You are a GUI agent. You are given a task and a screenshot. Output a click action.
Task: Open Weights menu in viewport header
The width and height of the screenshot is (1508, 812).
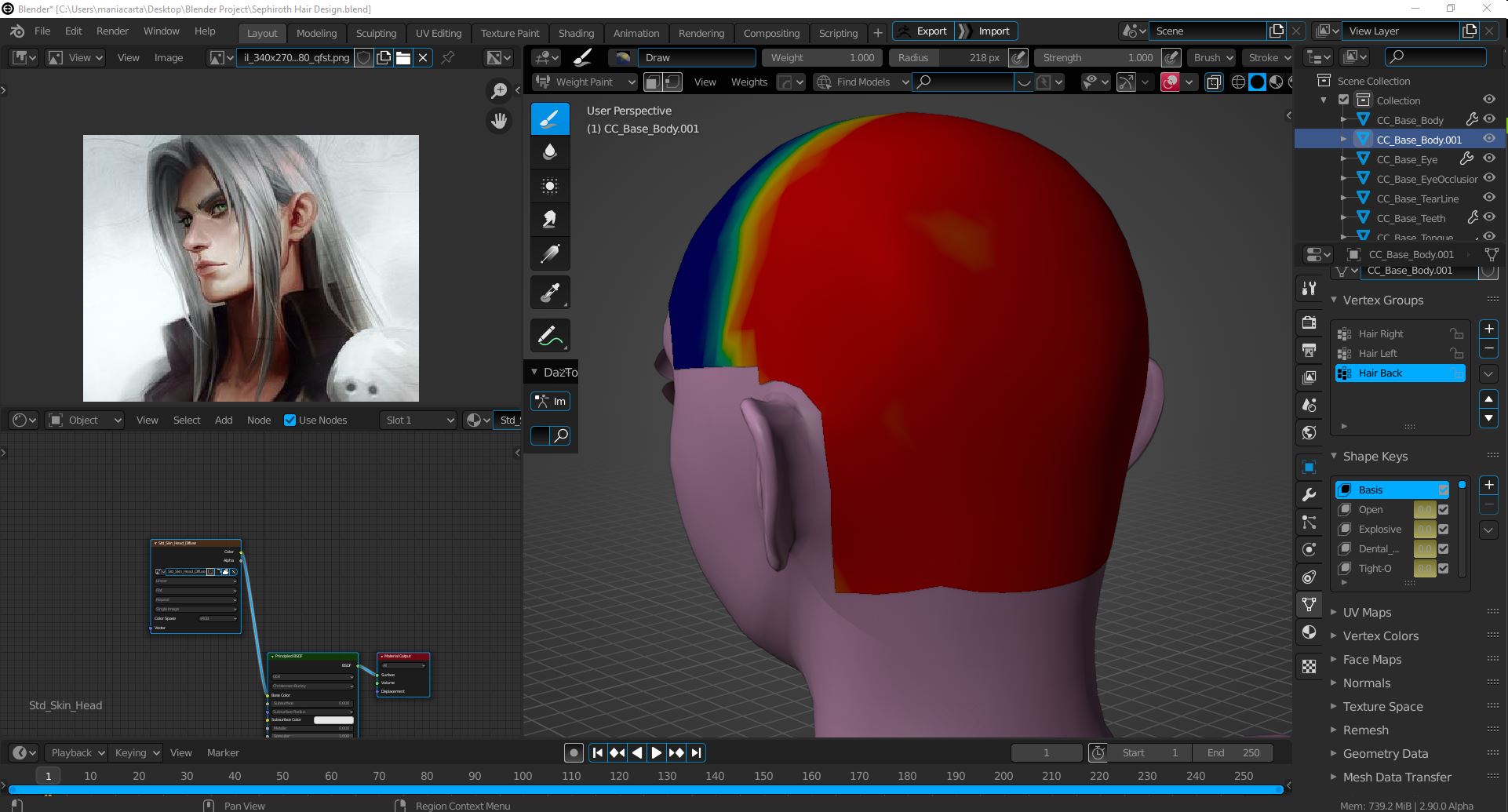(x=749, y=82)
